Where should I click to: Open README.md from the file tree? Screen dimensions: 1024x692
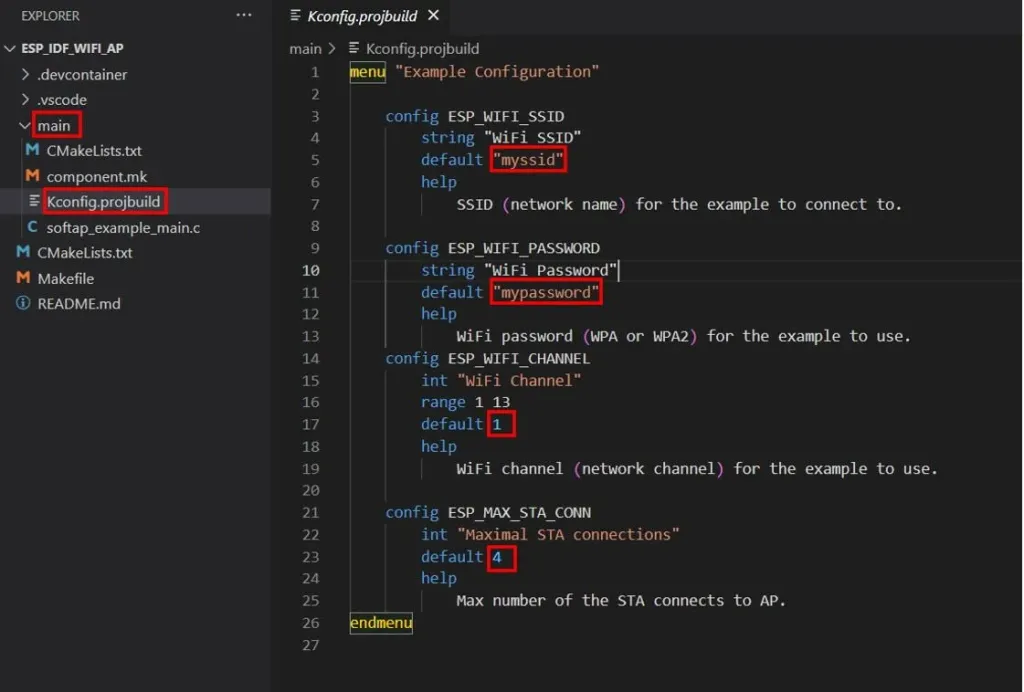click(x=78, y=304)
